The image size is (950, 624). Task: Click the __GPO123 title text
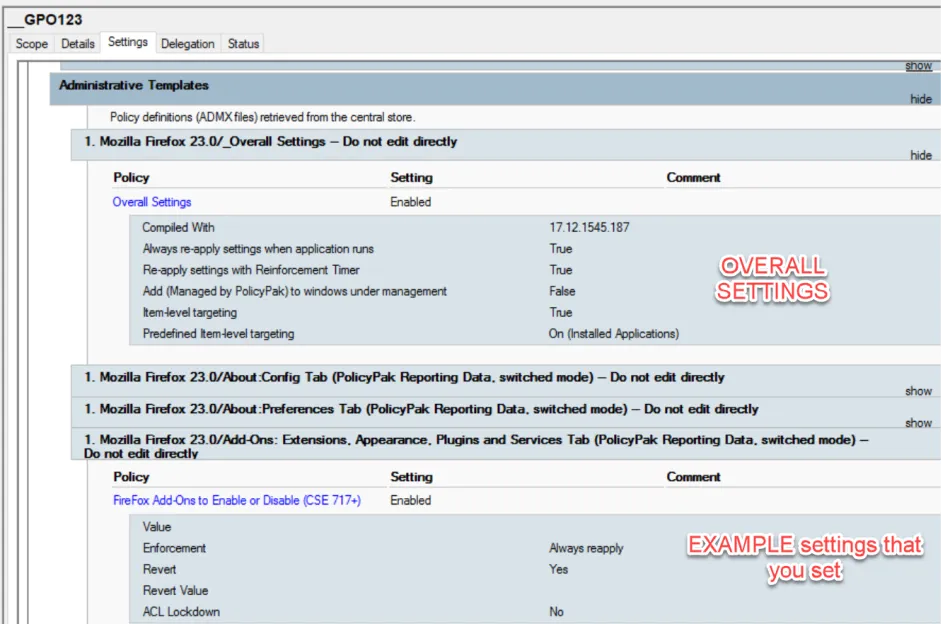(45, 19)
